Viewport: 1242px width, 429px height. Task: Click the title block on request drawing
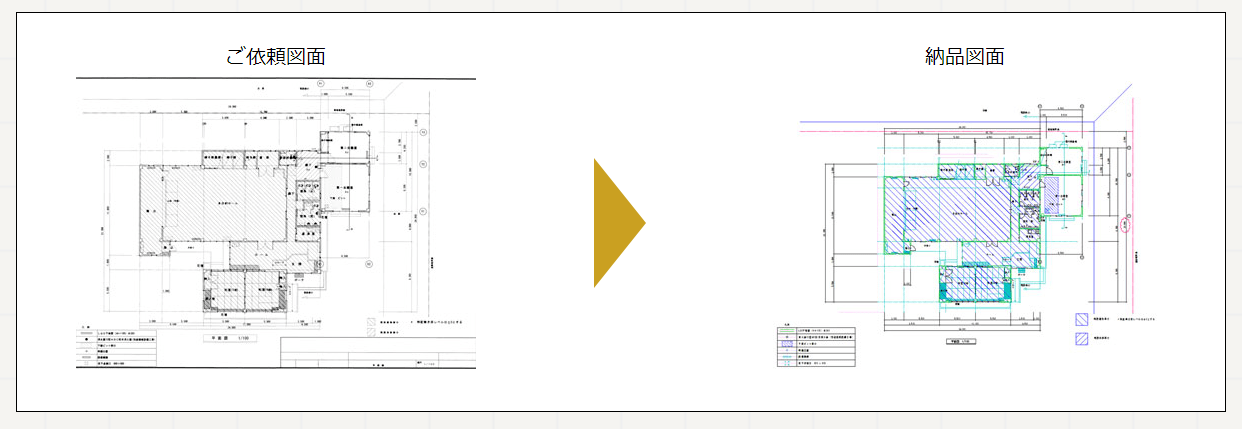(x=378, y=353)
